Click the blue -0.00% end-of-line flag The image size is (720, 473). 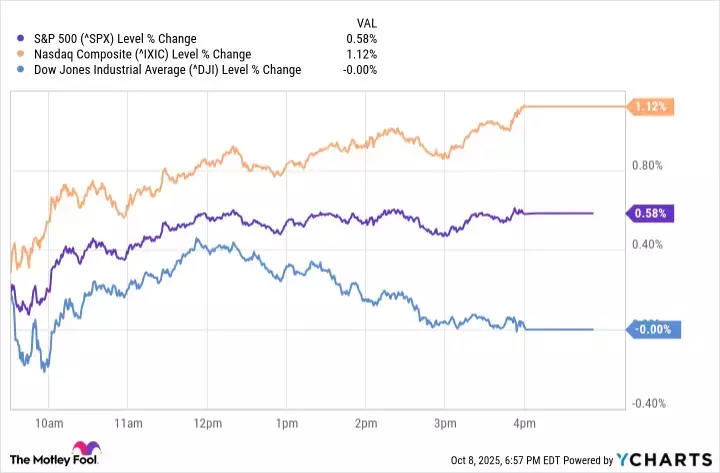(x=653, y=329)
